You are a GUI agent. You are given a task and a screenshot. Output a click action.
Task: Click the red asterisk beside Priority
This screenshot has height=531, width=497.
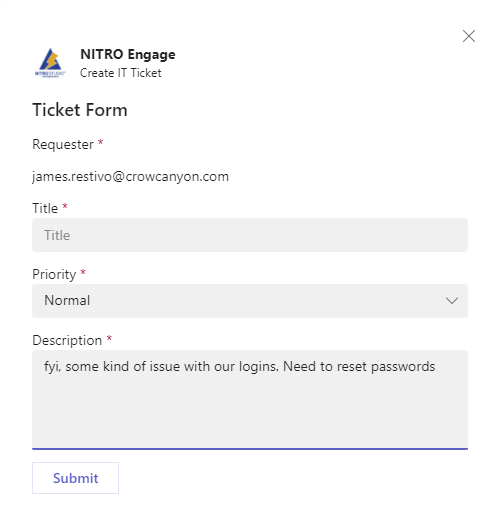83,272
